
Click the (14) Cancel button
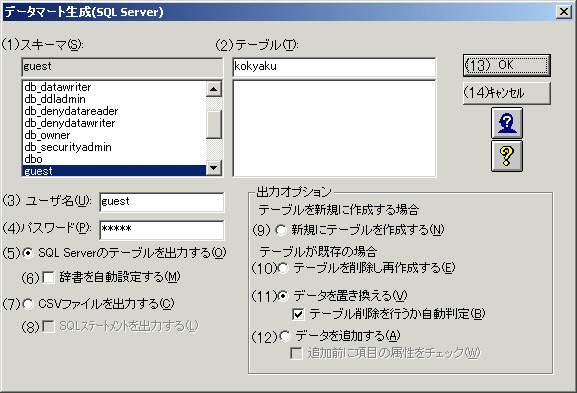click(x=507, y=93)
